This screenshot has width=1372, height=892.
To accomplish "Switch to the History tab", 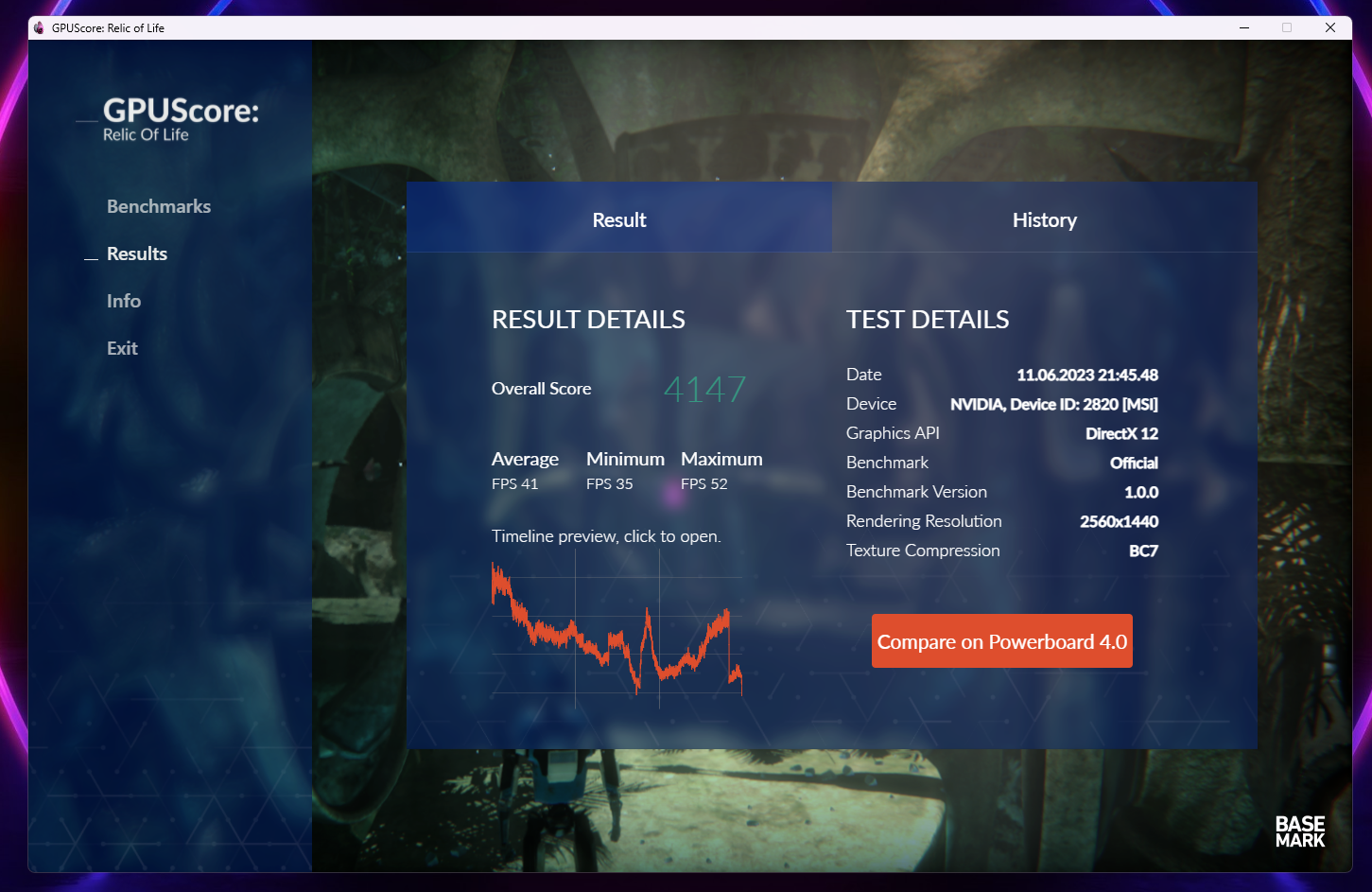I will click(1045, 218).
